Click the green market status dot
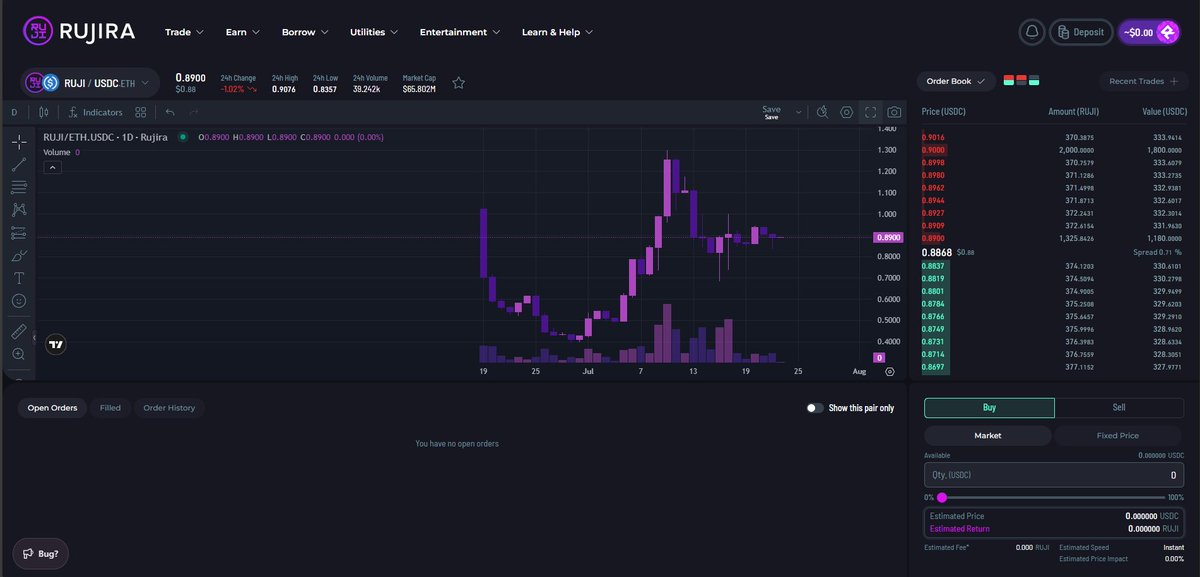Image resolution: width=1200 pixels, height=577 pixels. [182, 137]
